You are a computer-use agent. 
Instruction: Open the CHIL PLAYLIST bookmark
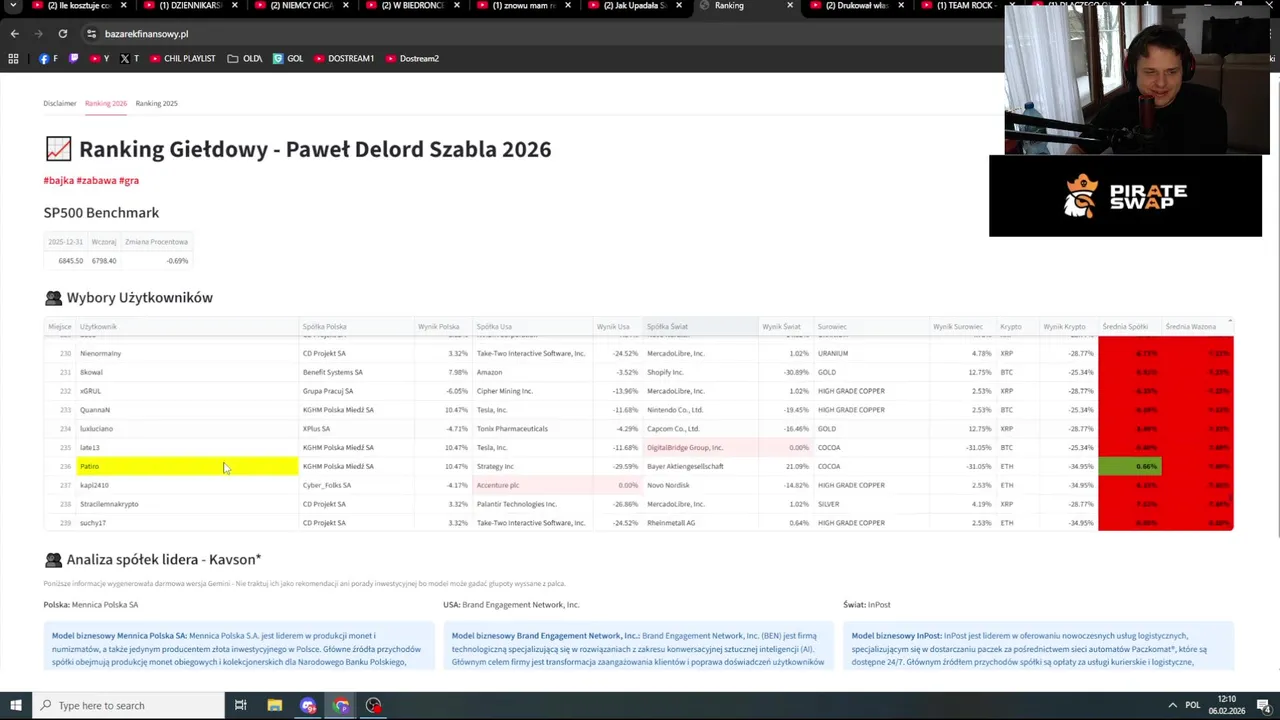[183, 58]
